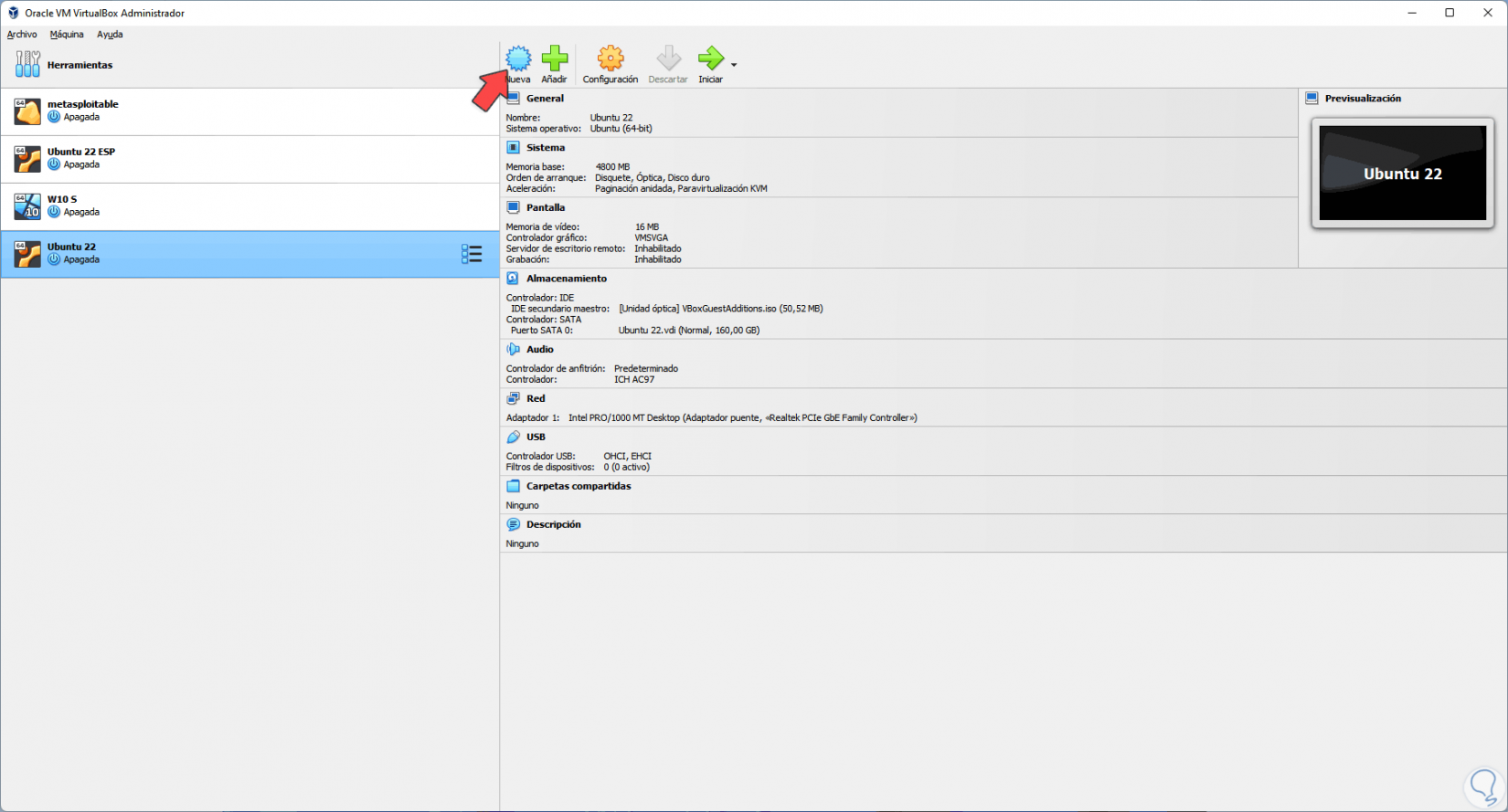Open Configuración gear icon in toolbar
1508x812 pixels.
[611, 58]
